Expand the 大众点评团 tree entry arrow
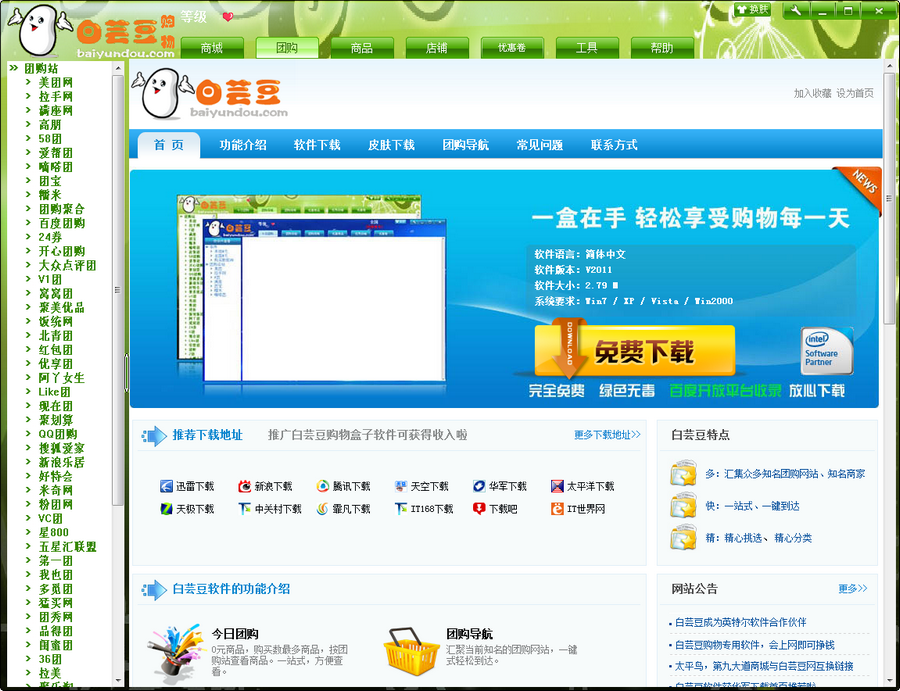Screen dimensions: 900x691 pos(28,265)
